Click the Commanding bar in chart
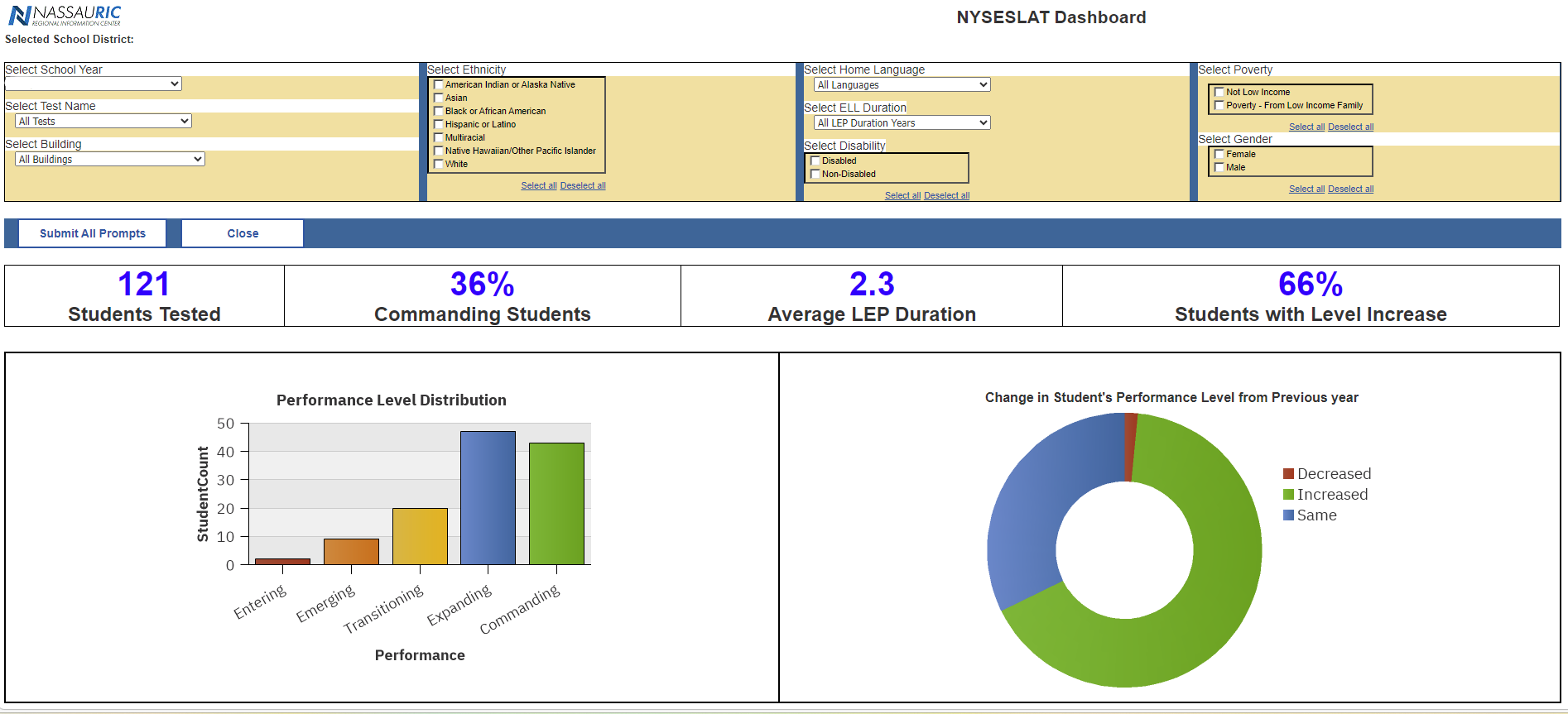1568x714 pixels. coord(556,504)
